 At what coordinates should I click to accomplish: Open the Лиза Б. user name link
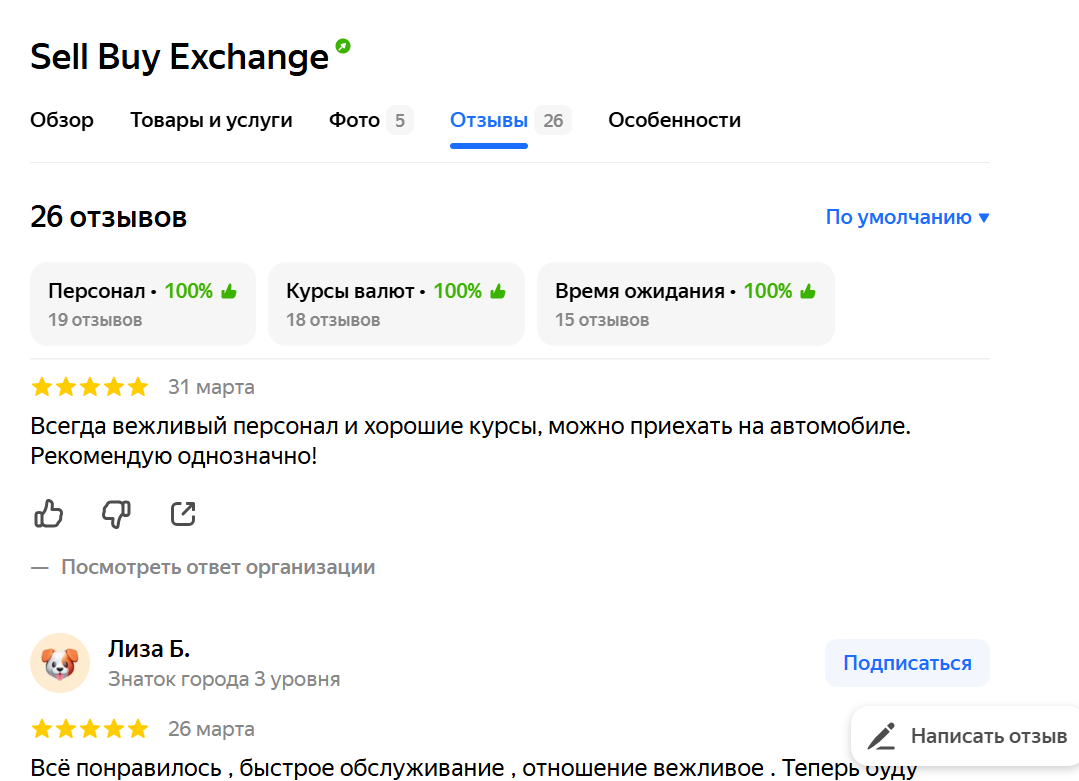(x=149, y=648)
